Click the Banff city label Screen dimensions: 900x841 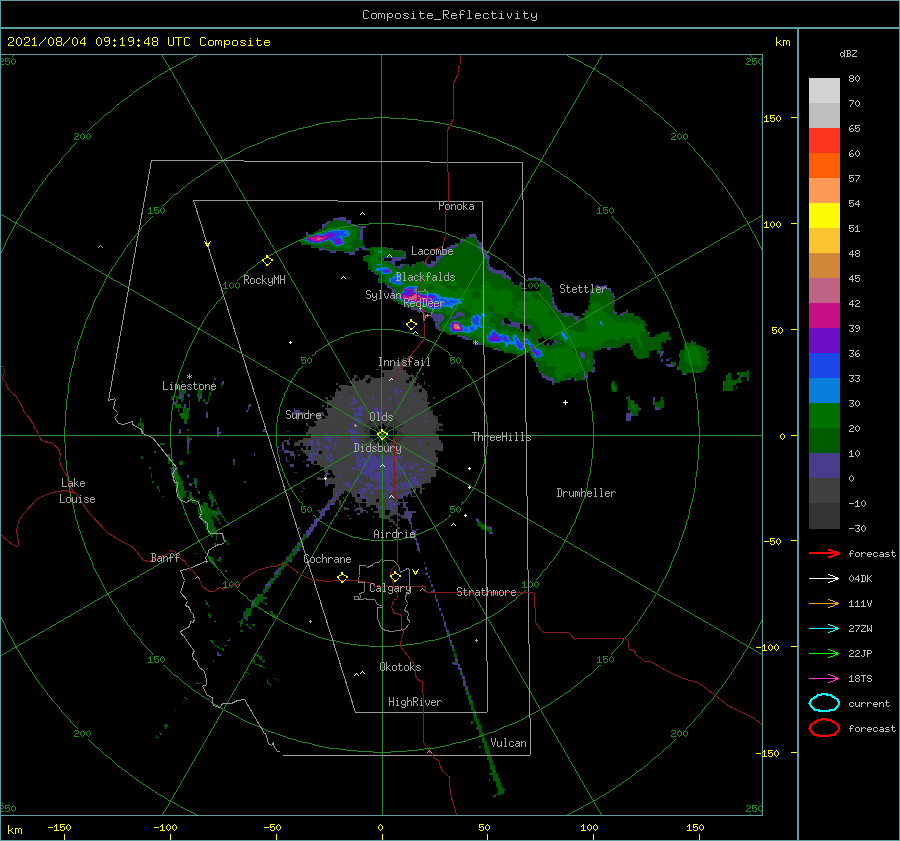point(165,557)
